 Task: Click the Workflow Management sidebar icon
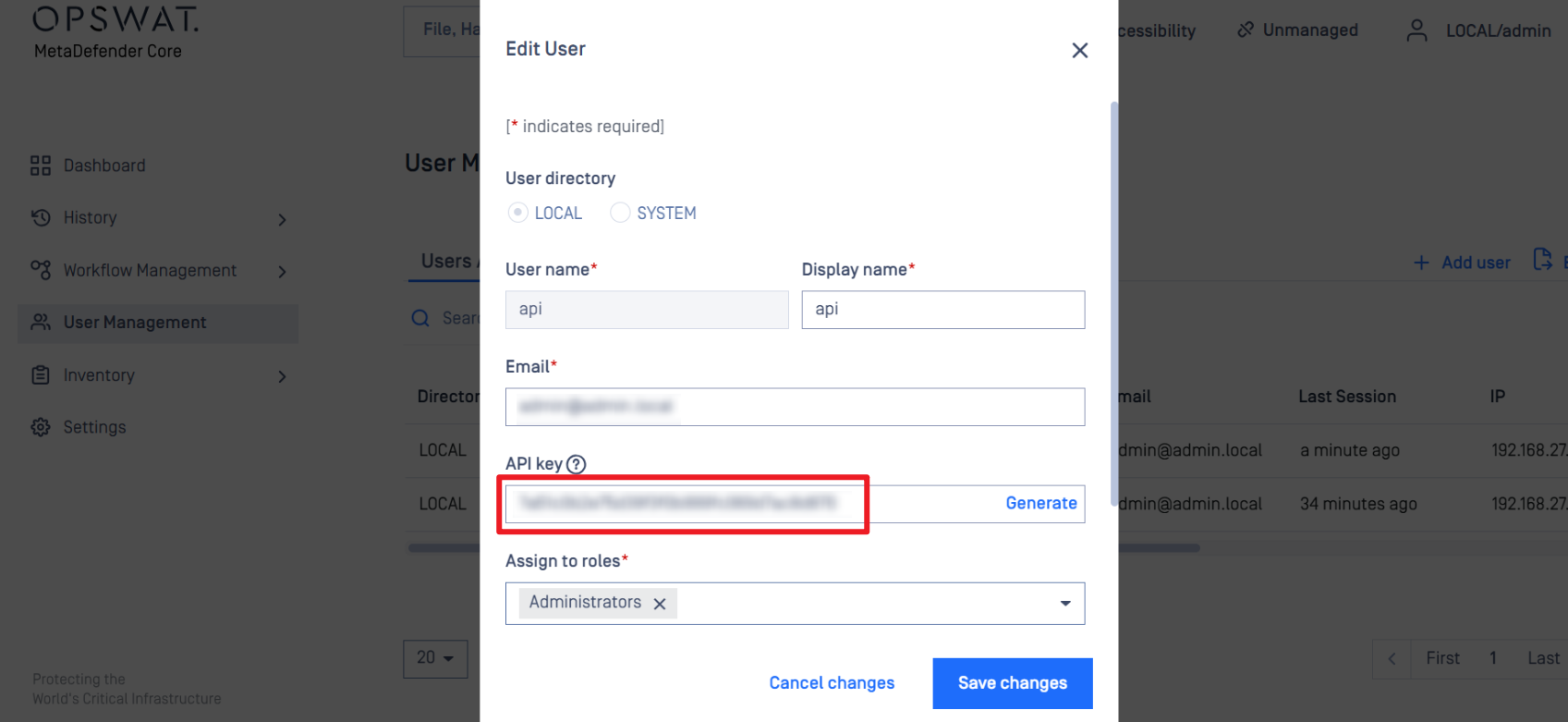pyautogui.click(x=41, y=270)
